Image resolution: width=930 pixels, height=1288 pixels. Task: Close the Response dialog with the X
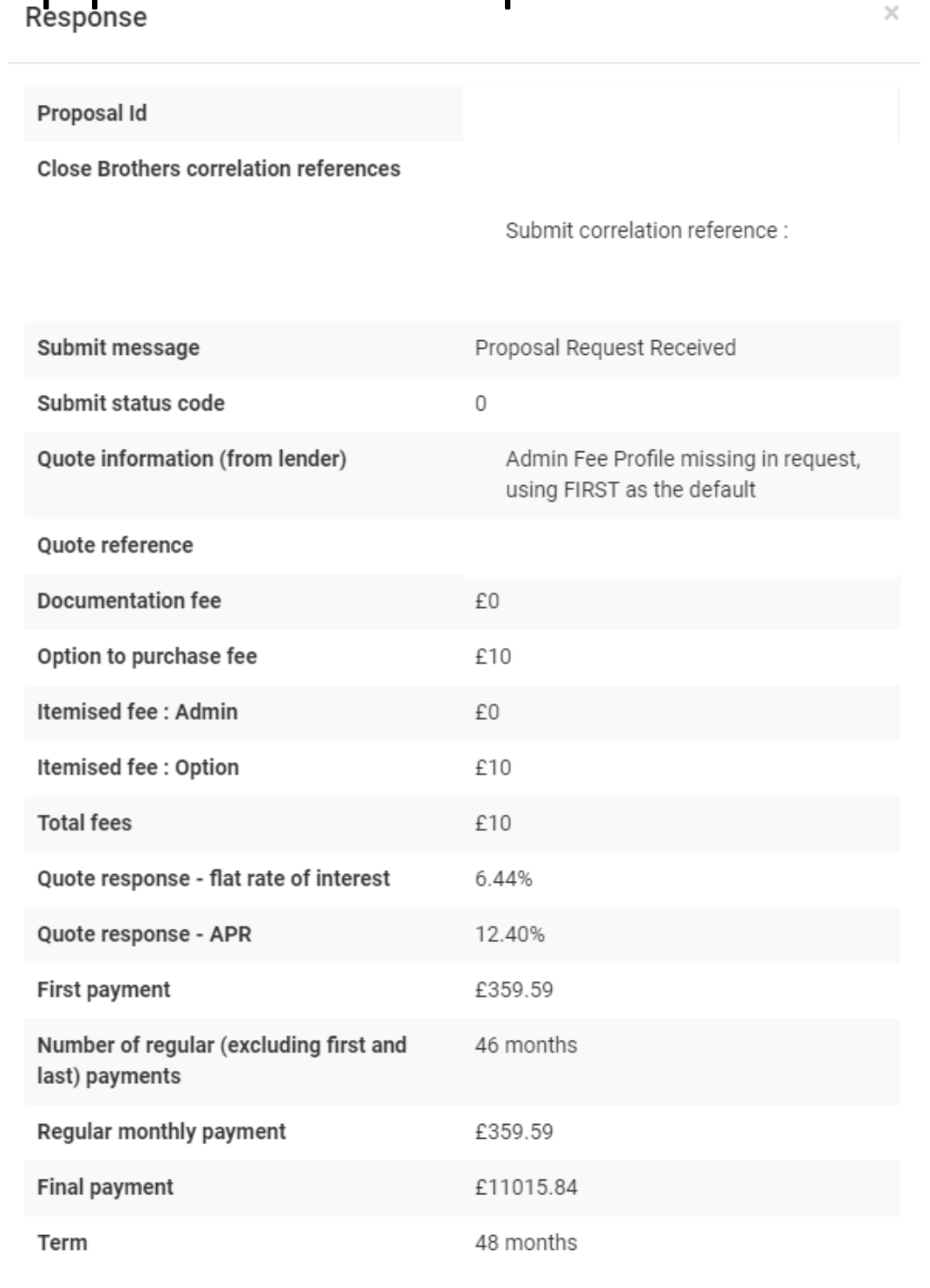point(891,14)
